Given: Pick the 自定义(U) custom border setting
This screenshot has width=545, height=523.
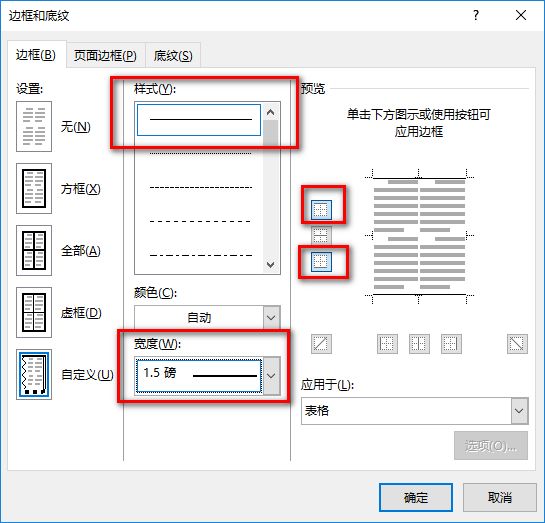Looking at the screenshot, I should tap(34, 375).
